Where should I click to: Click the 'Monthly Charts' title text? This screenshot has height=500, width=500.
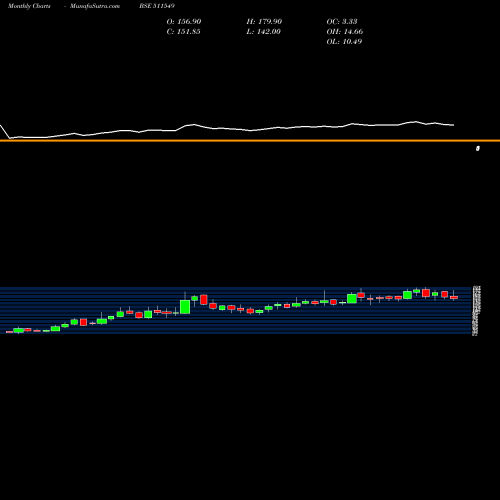click(29, 6)
